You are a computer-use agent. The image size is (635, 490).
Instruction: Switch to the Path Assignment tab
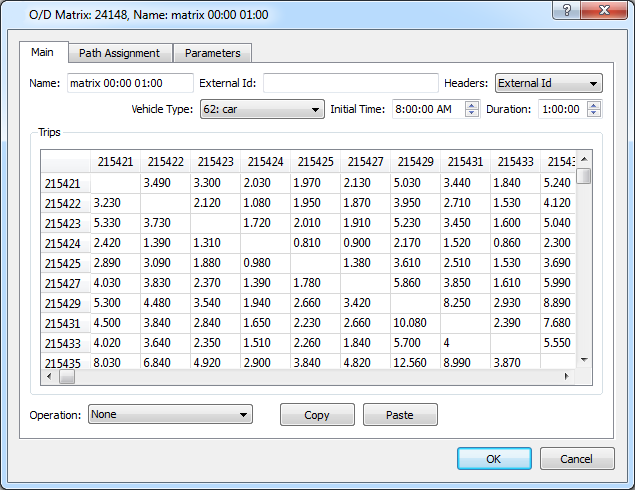119,53
